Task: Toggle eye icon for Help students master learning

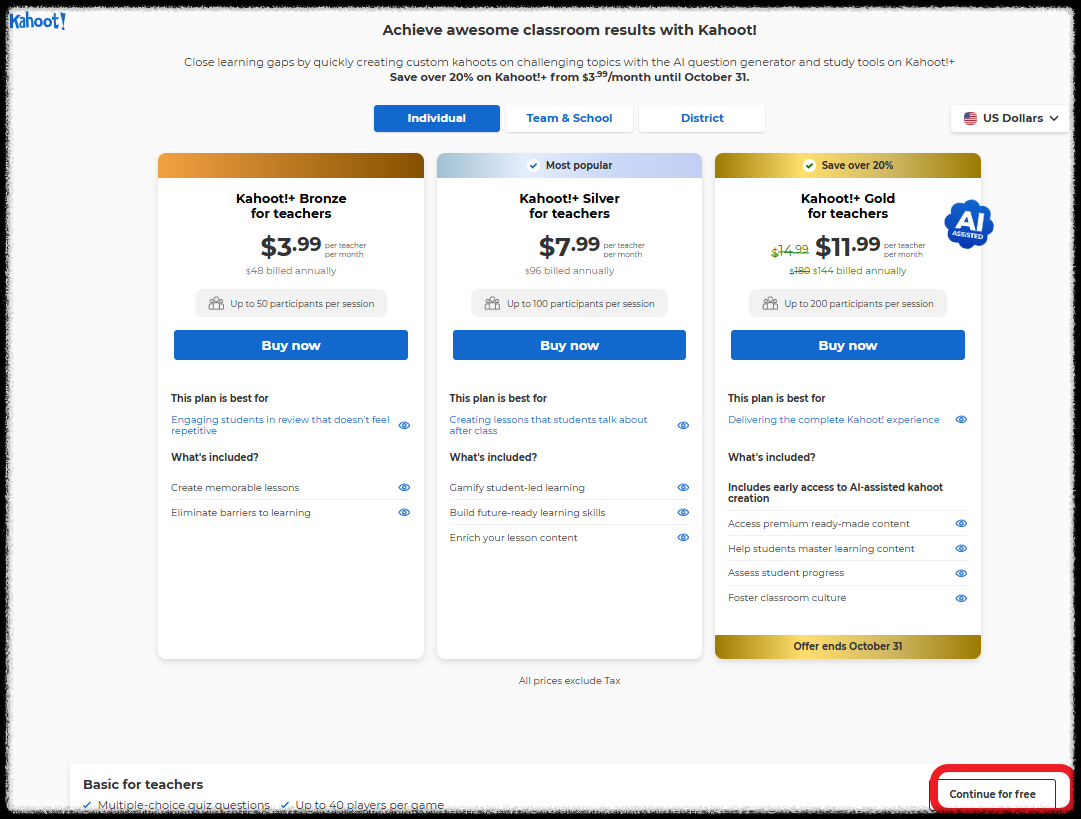Action: (961, 548)
